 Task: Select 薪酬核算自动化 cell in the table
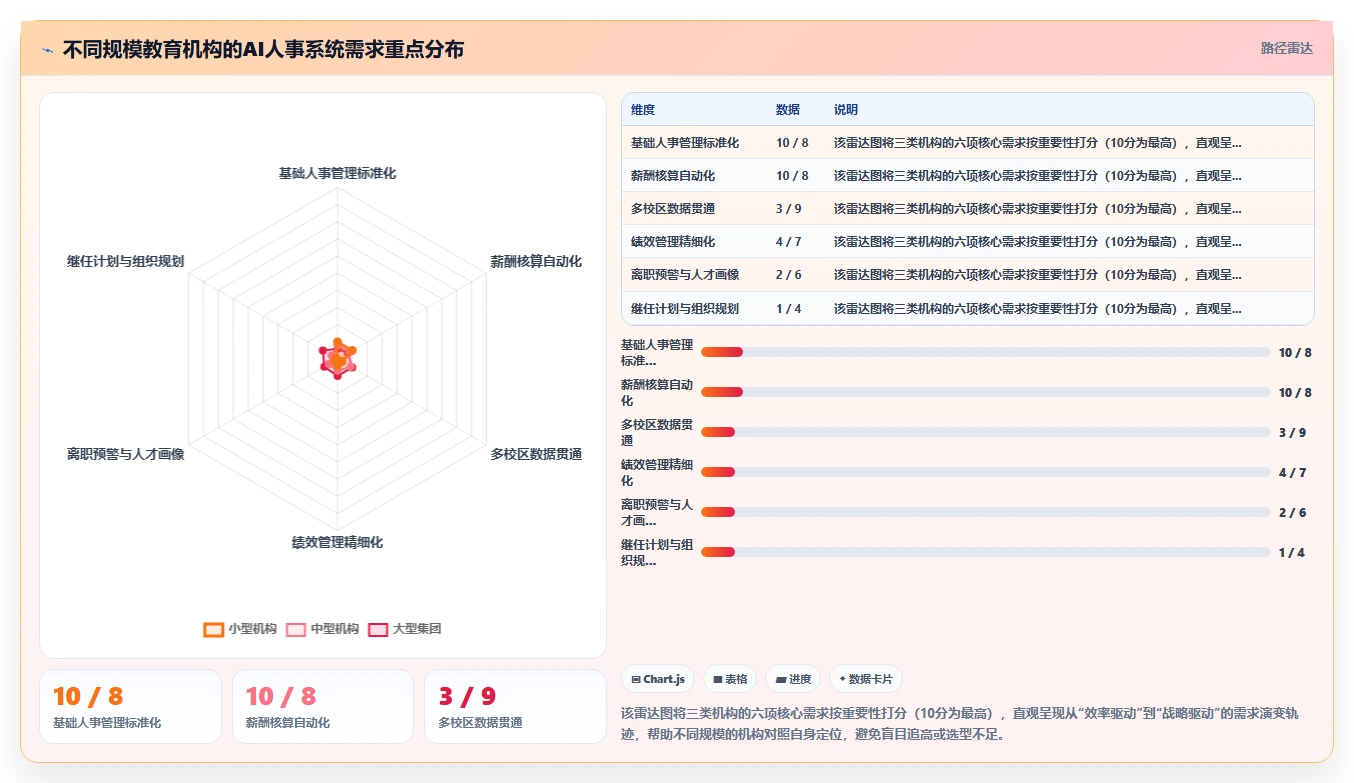(x=673, y=176)
